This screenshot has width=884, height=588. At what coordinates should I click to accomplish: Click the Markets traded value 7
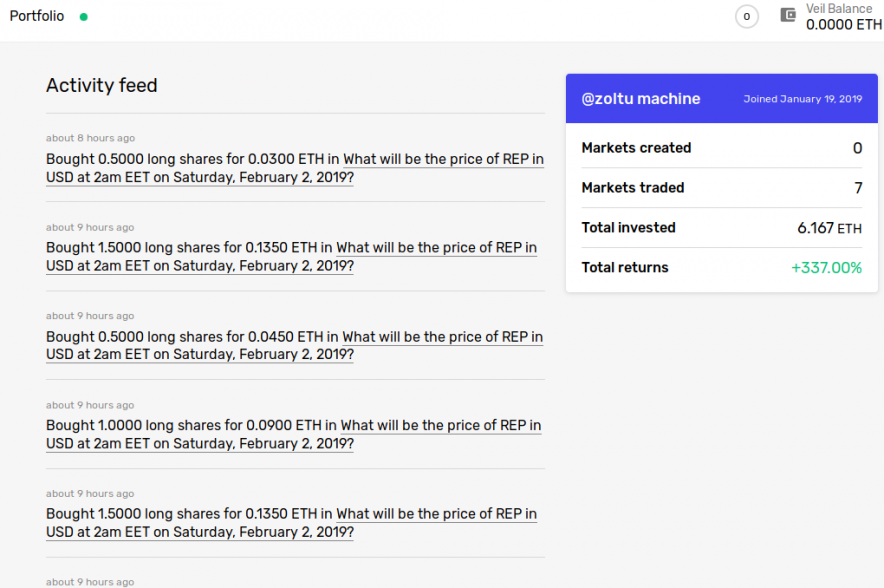857,188
